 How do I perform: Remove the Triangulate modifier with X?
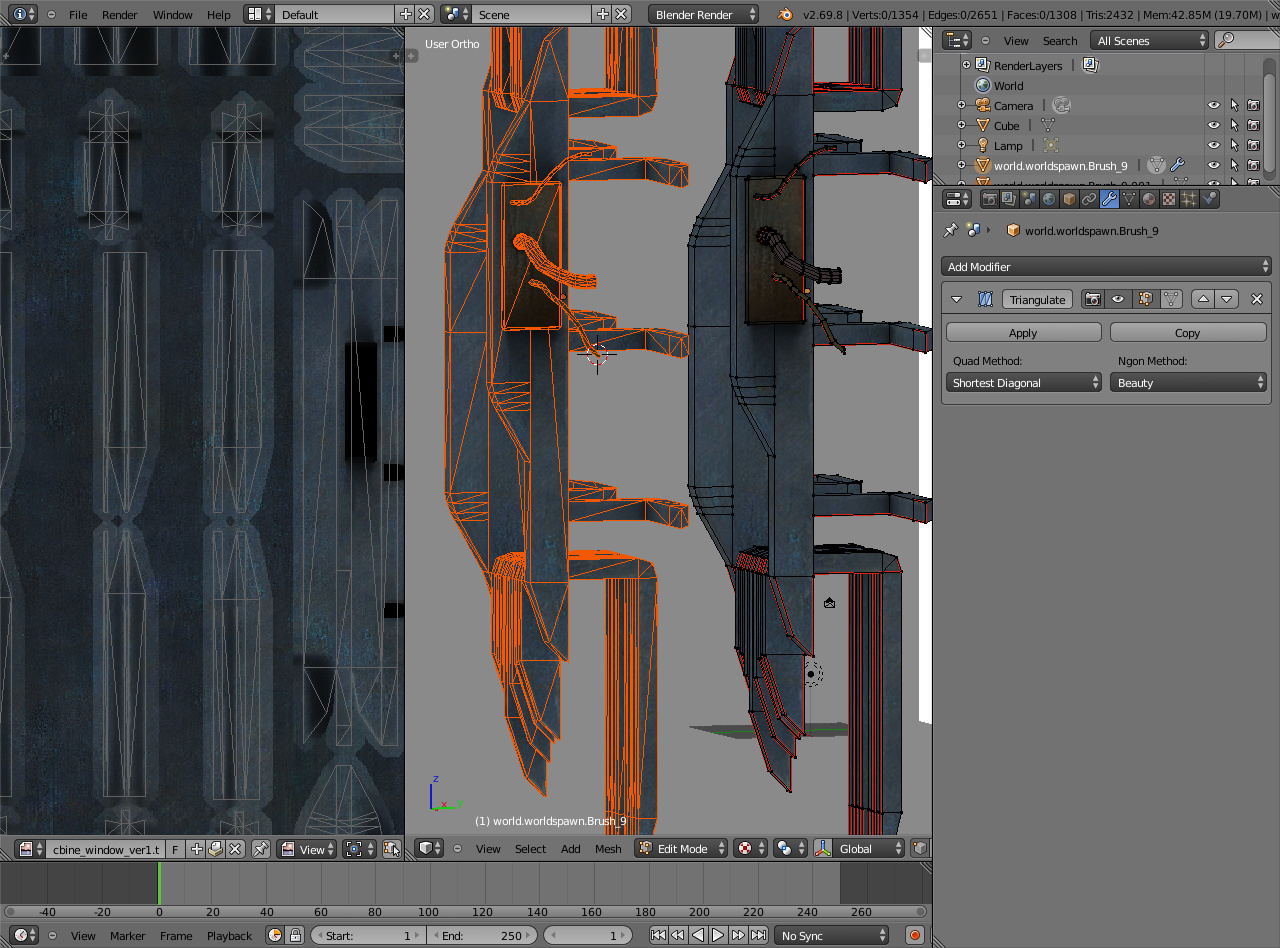pos(1257,299)
